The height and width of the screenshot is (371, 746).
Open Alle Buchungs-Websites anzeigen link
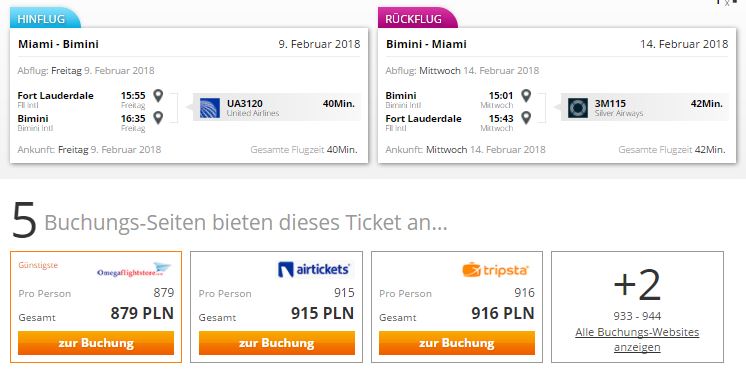click(x=637, y=340)
